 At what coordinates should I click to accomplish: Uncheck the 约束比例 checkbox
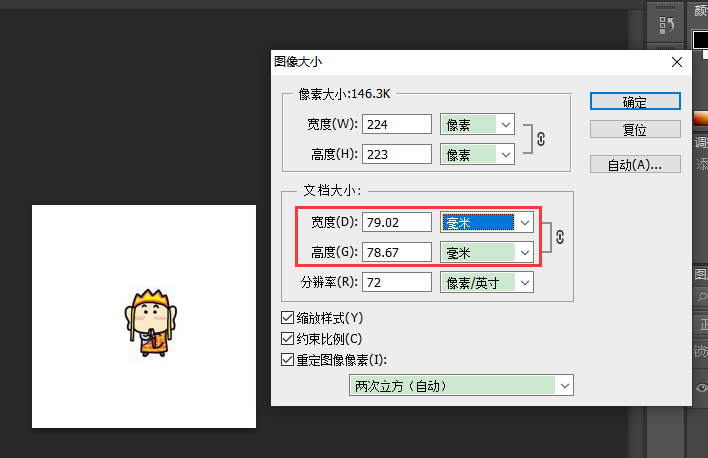(x=289, y=339)
